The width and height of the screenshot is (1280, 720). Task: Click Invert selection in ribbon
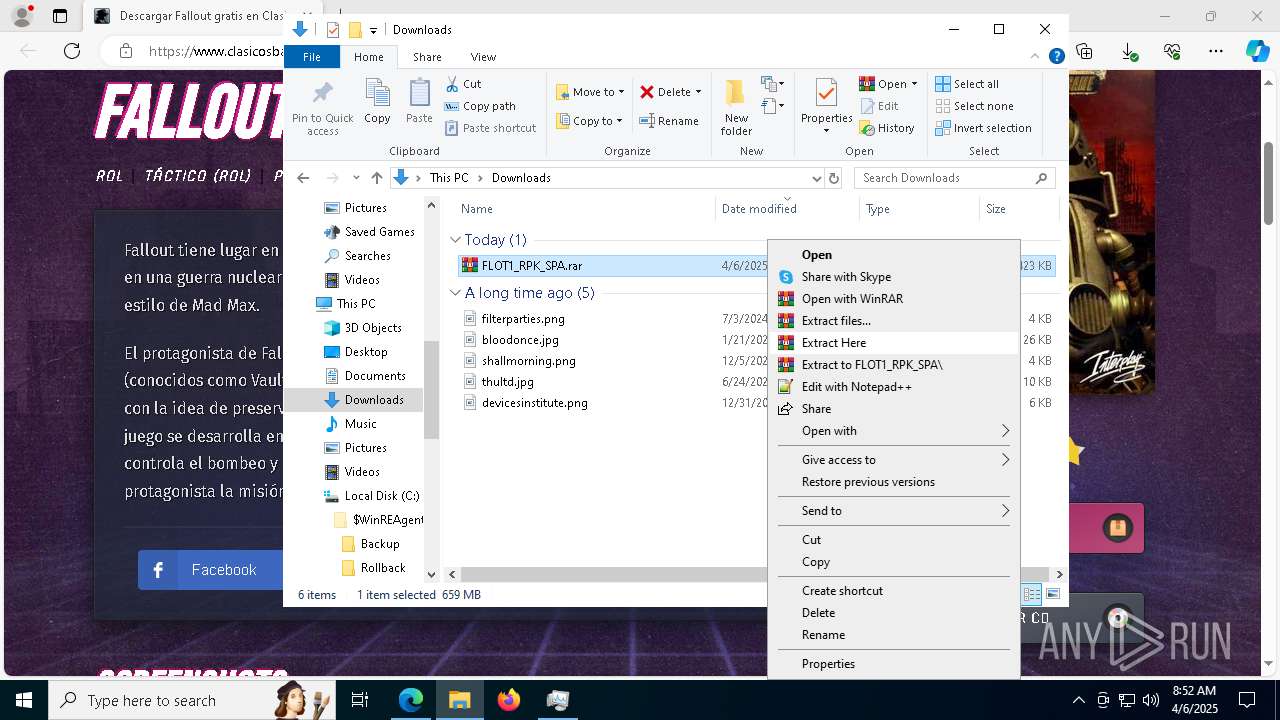(x=983, y=128)
